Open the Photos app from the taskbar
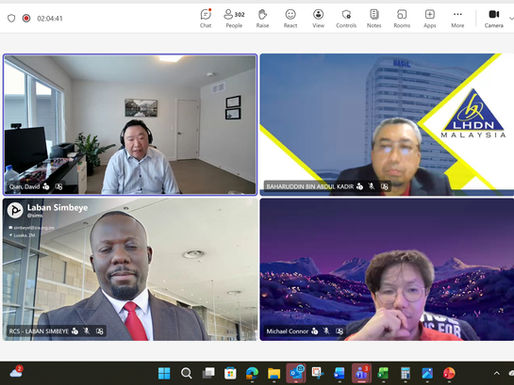The height and width of the screenshot is (385, 514). (427, 373)
